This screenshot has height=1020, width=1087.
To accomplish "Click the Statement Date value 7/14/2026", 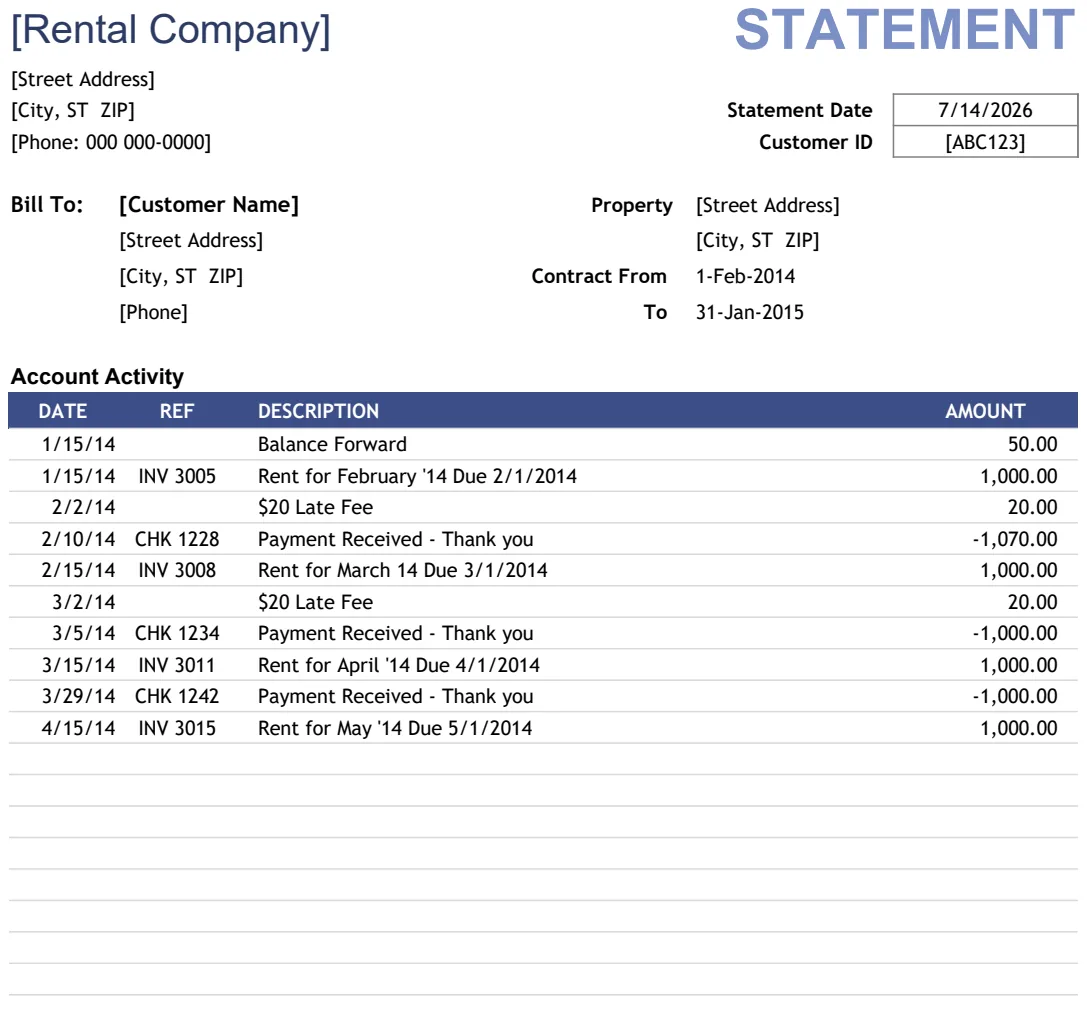I will [985, 110].
